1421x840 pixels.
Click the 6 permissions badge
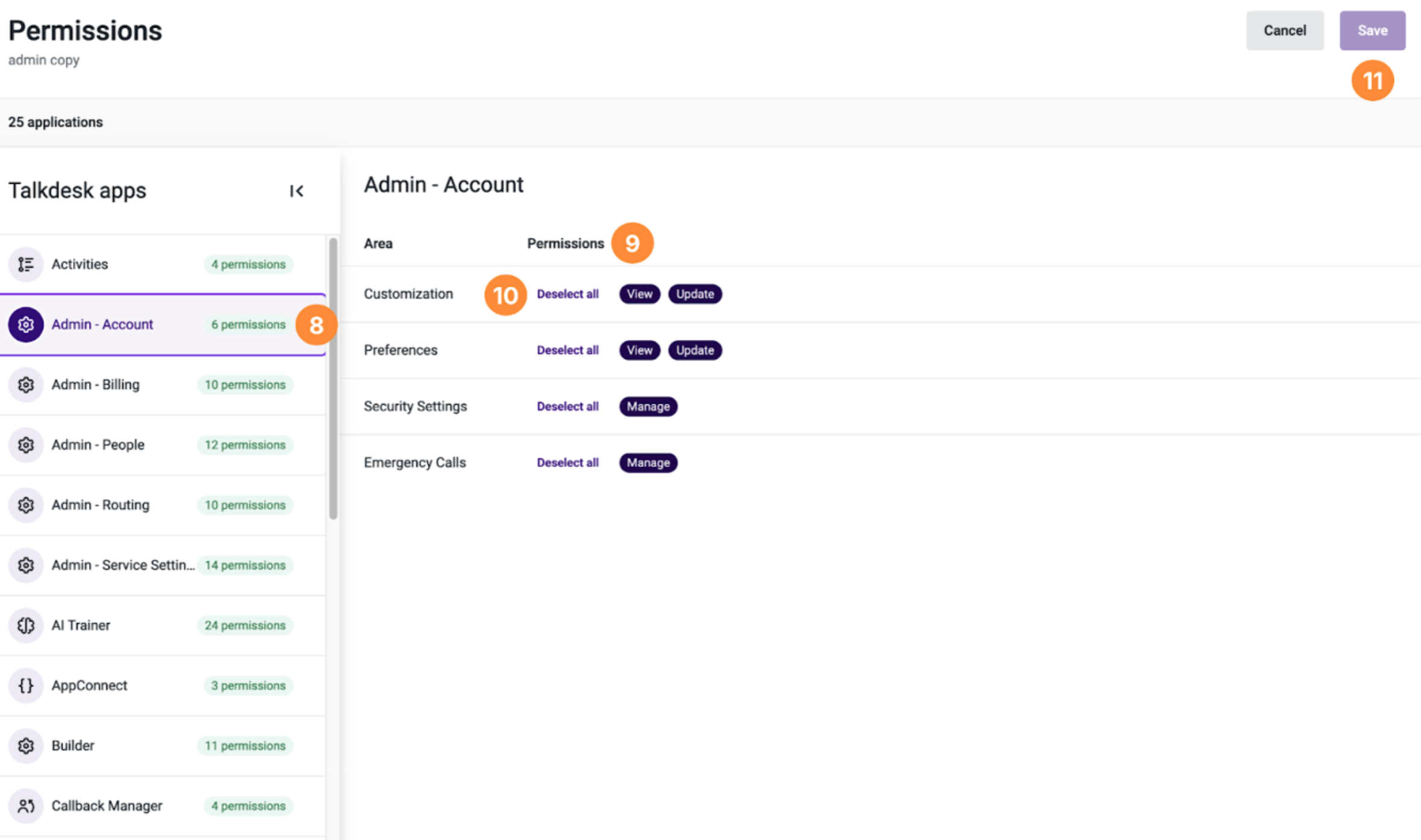point(248,324)
